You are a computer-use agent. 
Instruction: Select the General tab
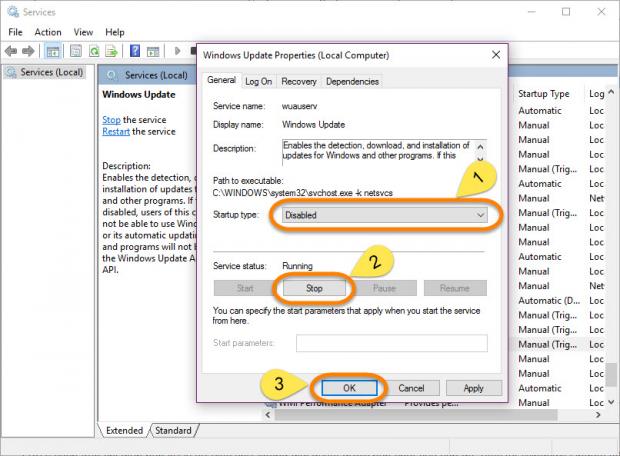point(221,80)
